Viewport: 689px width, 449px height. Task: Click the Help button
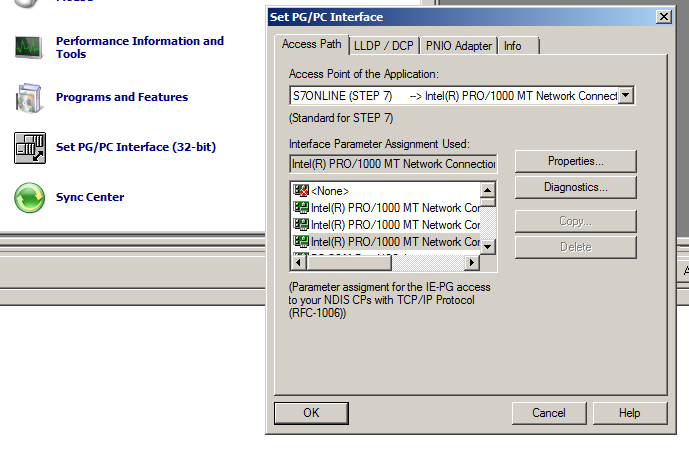630,413
